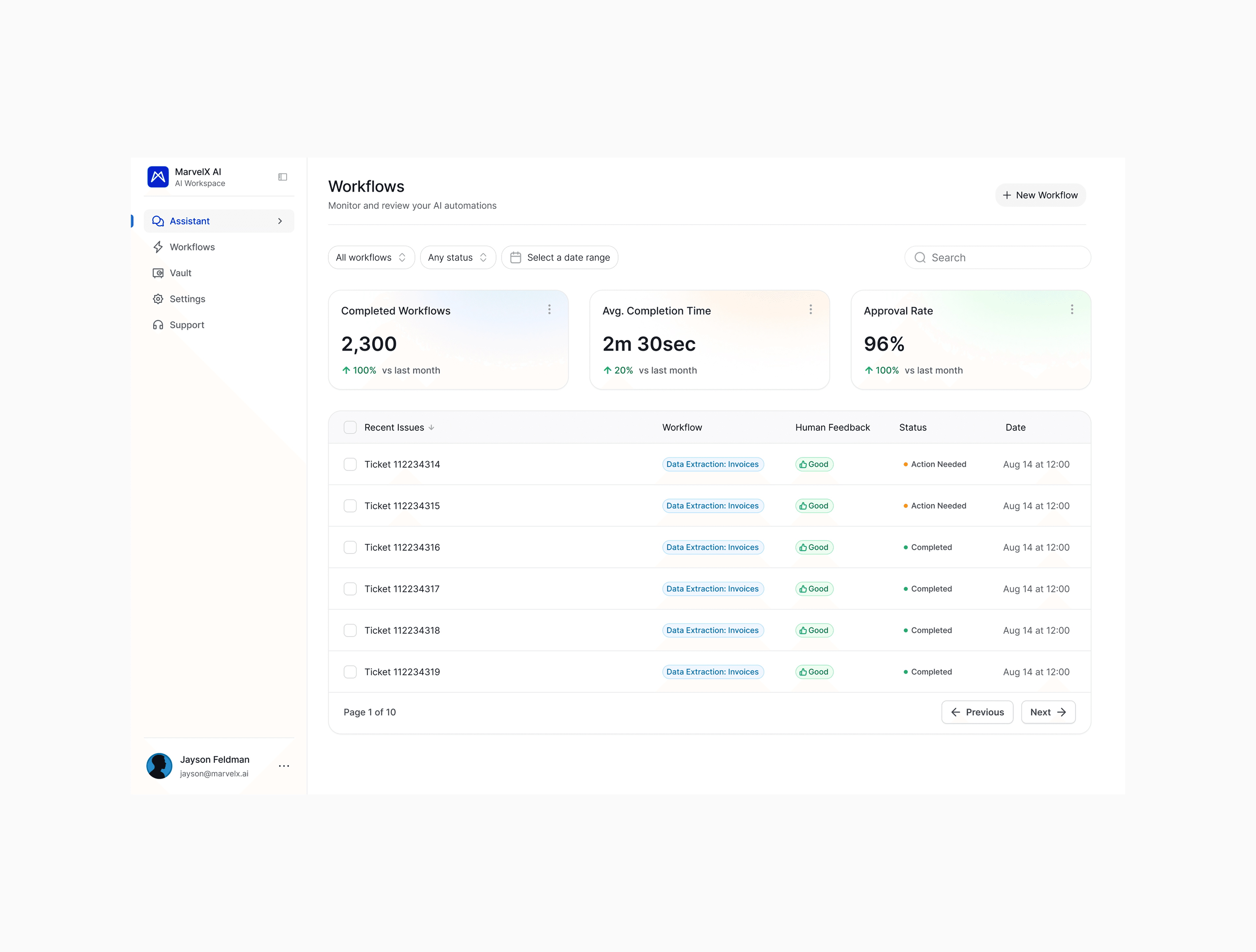1256x952 pixels.
Task: Click the MarvelX AI logo
Action: click(158, 177)
